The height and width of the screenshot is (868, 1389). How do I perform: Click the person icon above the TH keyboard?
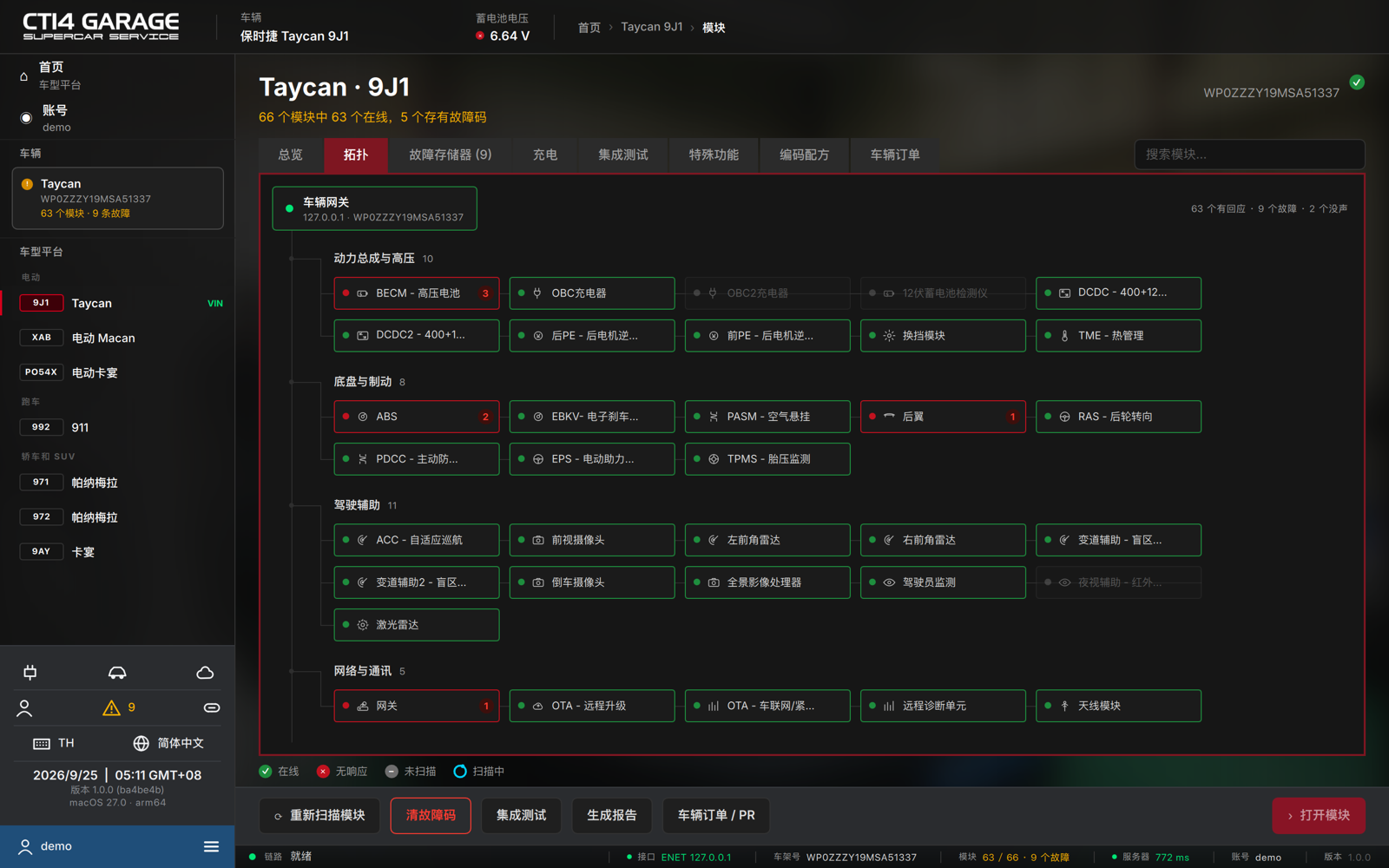[24, 708]
